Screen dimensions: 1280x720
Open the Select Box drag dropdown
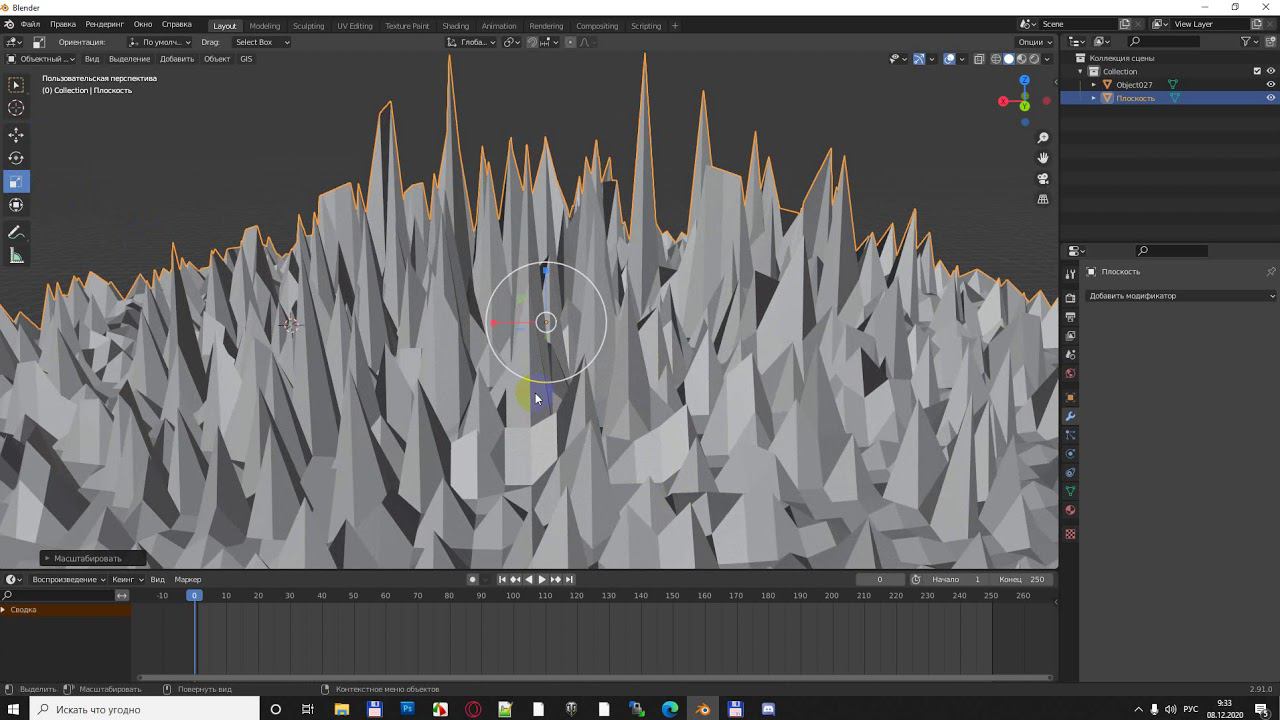(x=262, y=42)
